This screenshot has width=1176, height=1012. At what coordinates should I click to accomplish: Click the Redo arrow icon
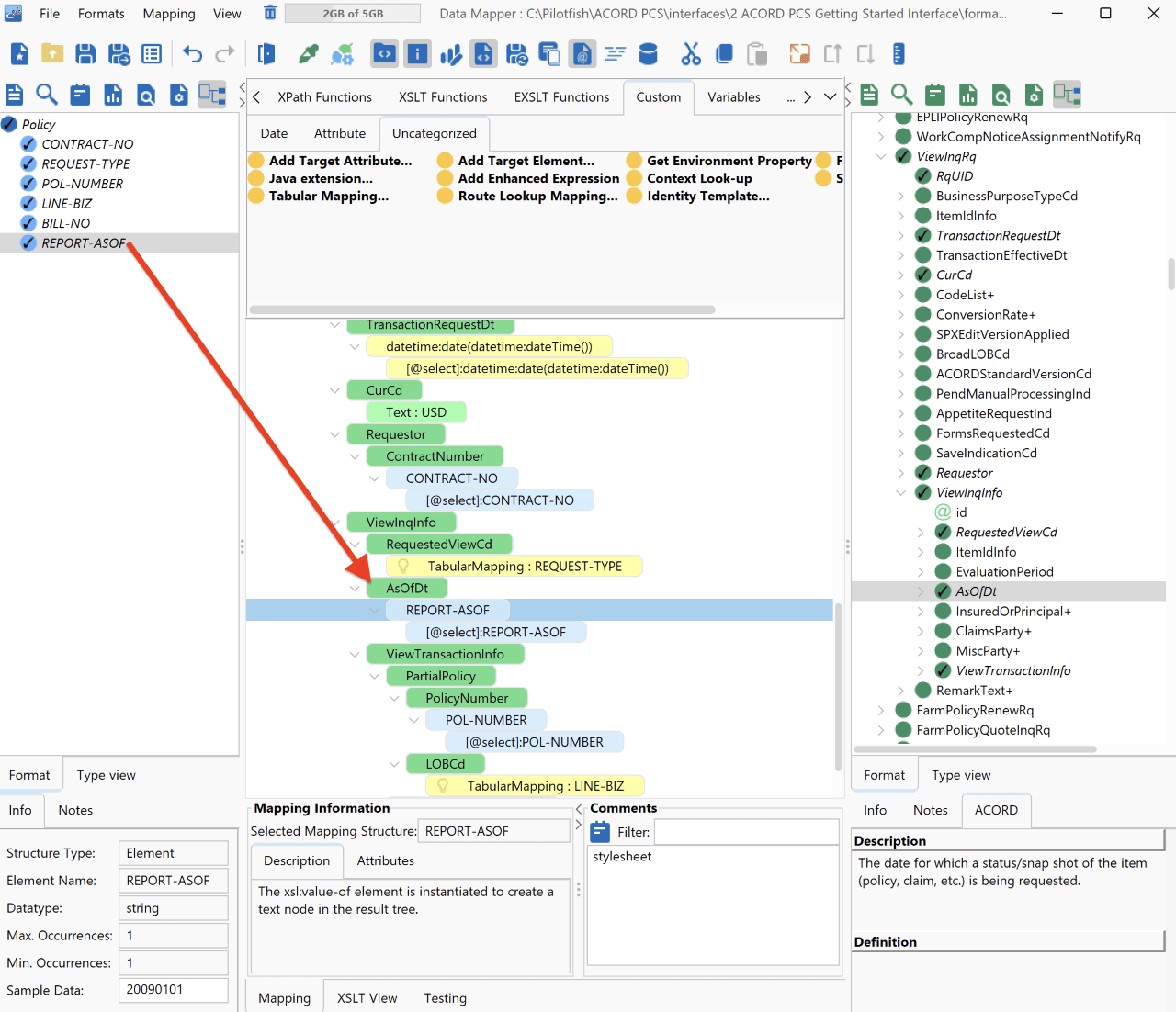point(225,54)
